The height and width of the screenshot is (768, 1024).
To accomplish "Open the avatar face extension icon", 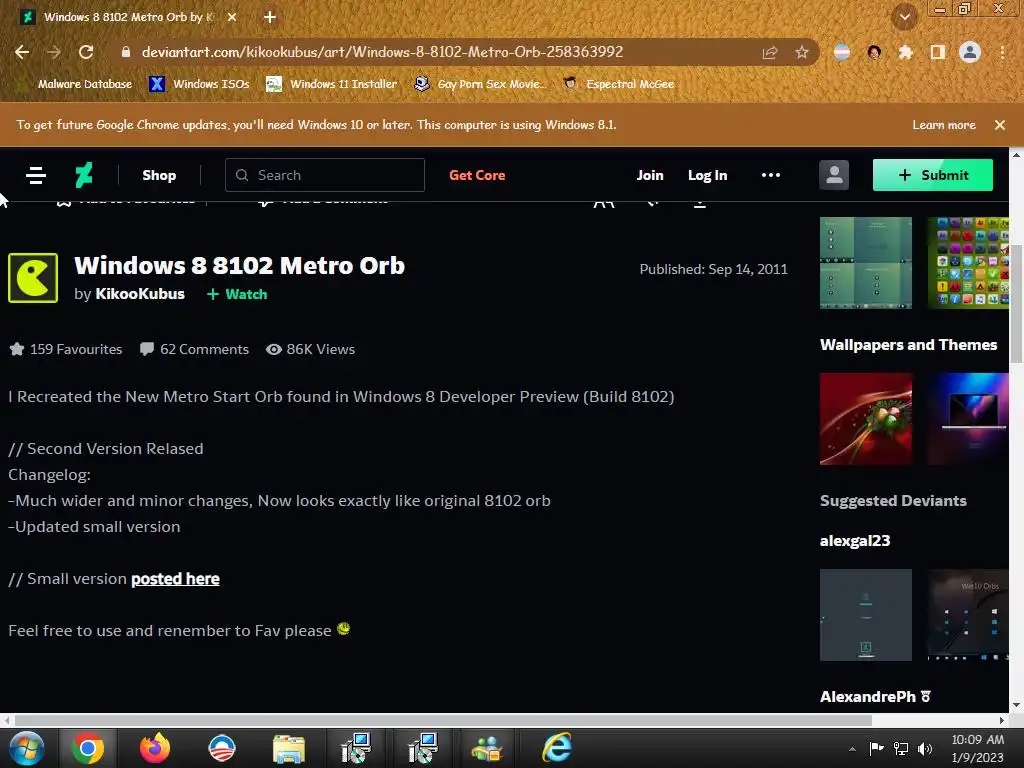I will [x=874, y=52].
